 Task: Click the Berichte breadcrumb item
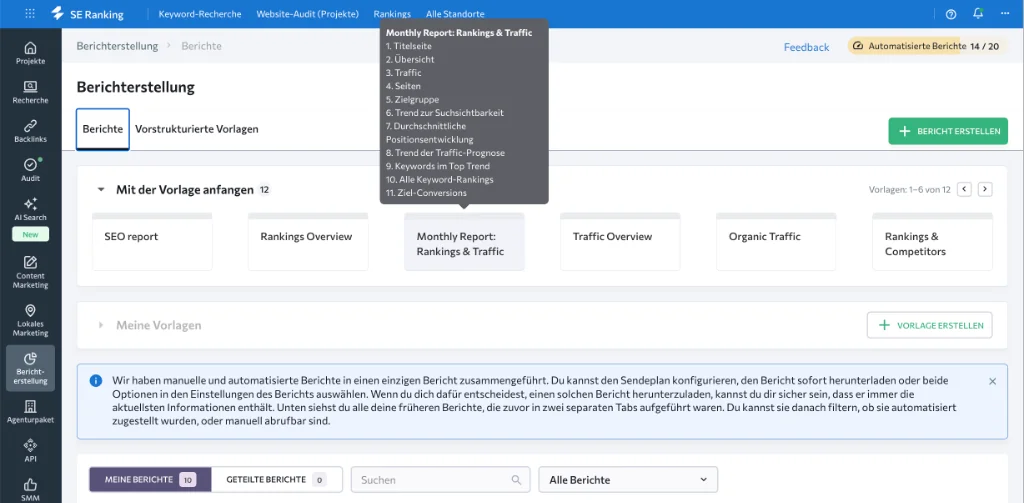tap(201, 46)
